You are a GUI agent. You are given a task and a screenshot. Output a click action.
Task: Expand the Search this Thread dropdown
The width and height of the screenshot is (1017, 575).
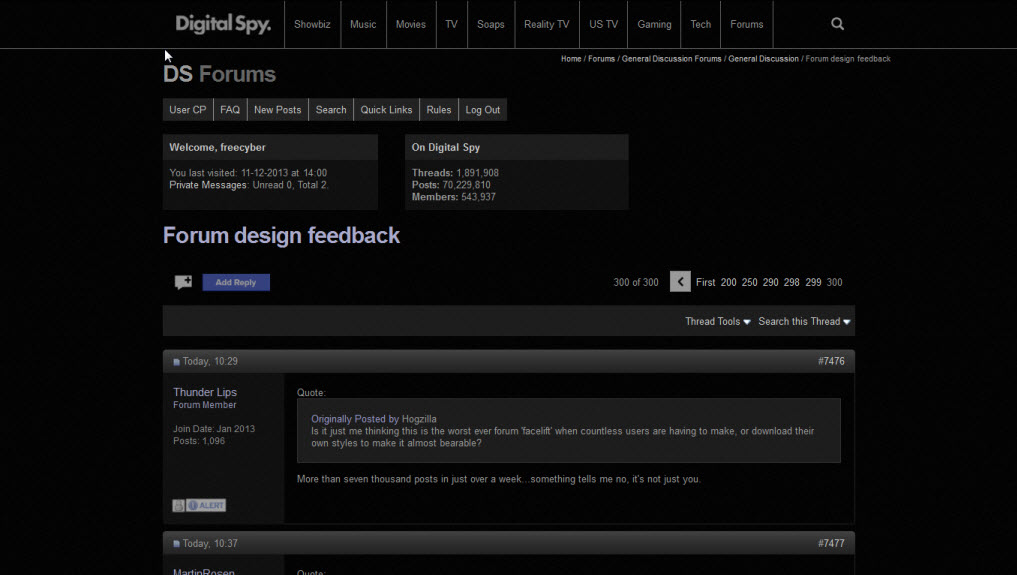coord(804,322)
